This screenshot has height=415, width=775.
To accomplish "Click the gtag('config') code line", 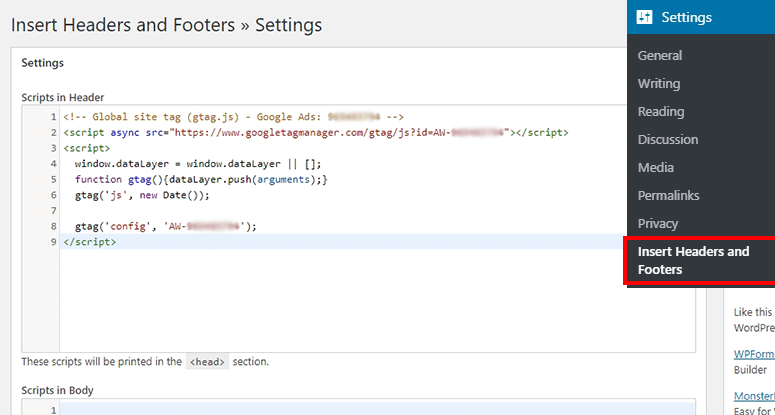I will tap(166, 226).
